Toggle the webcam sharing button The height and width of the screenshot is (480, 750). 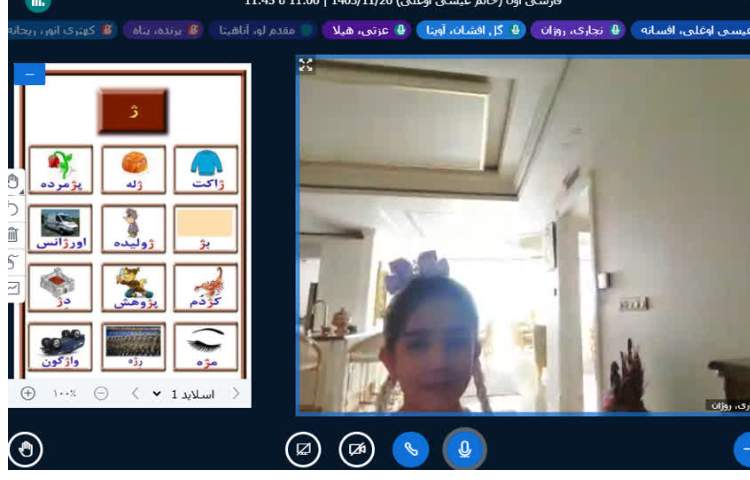(x=357, y=449)
